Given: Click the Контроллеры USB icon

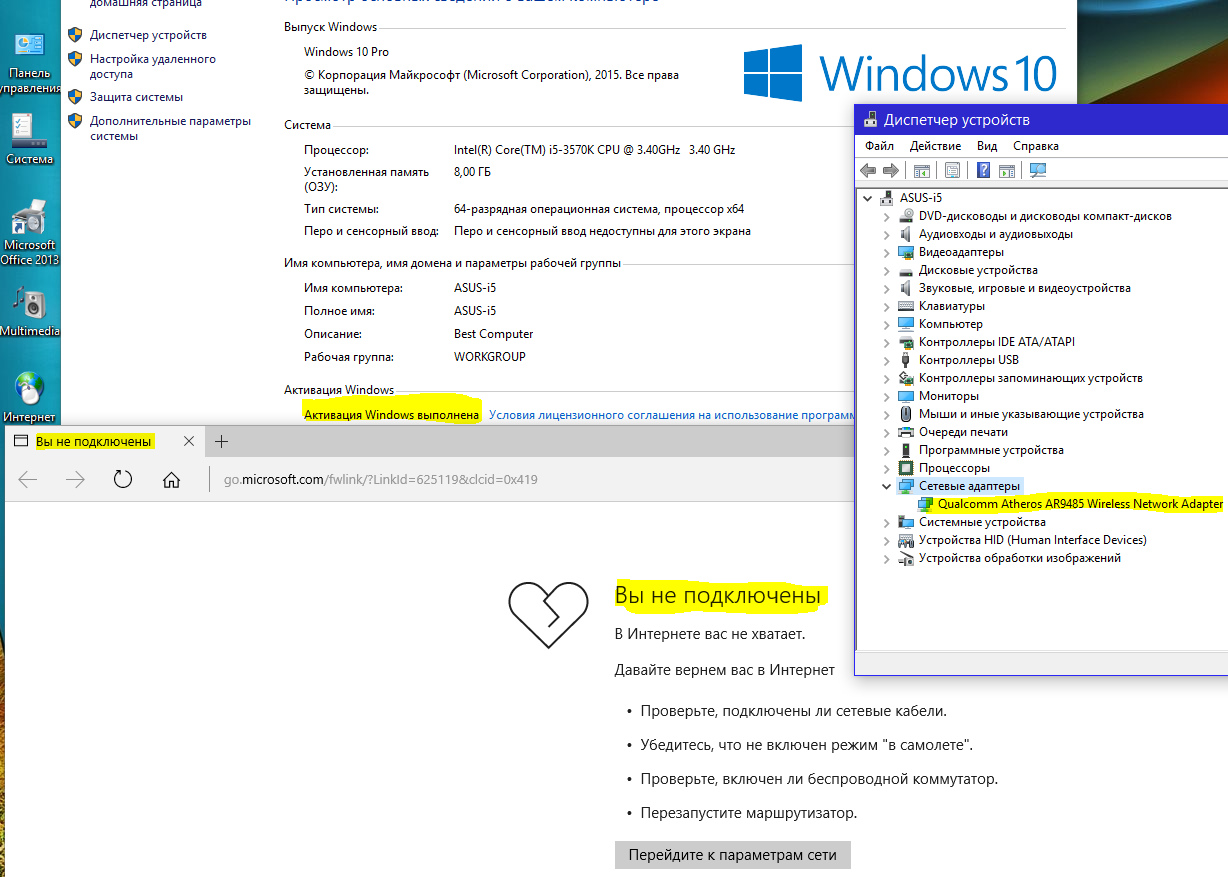Looking at the screenshot, I should (907, 360).
